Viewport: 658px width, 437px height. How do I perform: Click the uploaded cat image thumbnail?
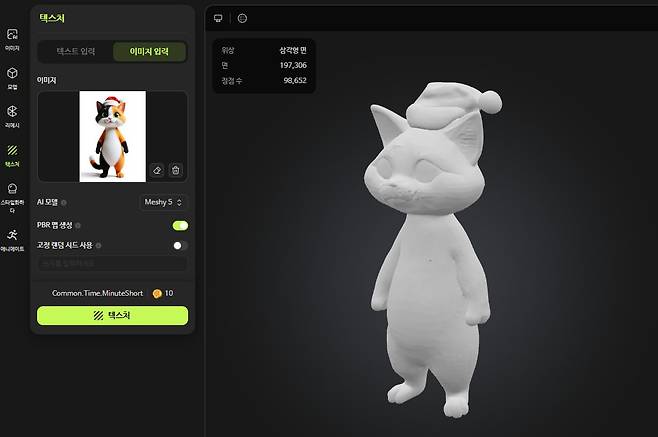pos(112,136)
